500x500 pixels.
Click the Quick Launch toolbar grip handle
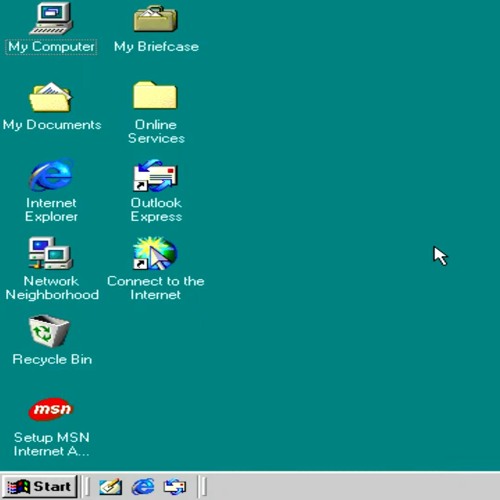(86, 487)
